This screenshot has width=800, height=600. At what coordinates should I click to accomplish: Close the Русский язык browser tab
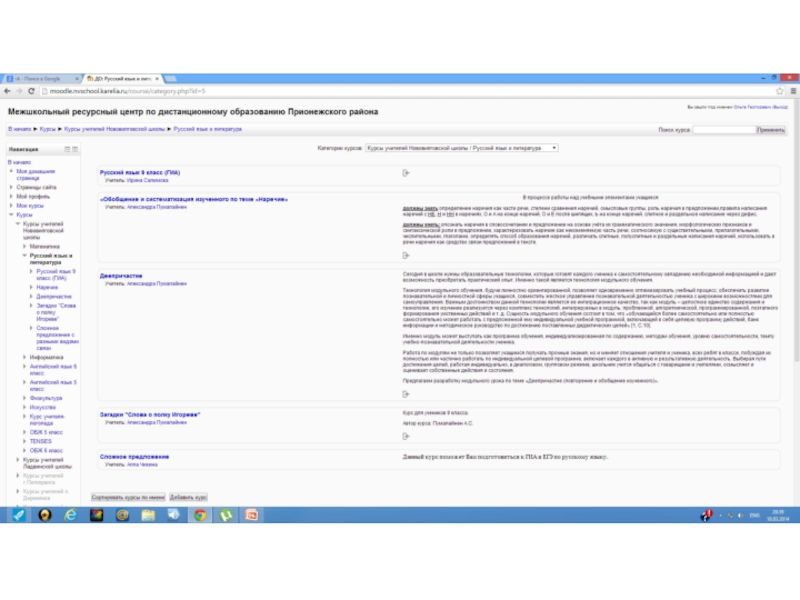157,79
